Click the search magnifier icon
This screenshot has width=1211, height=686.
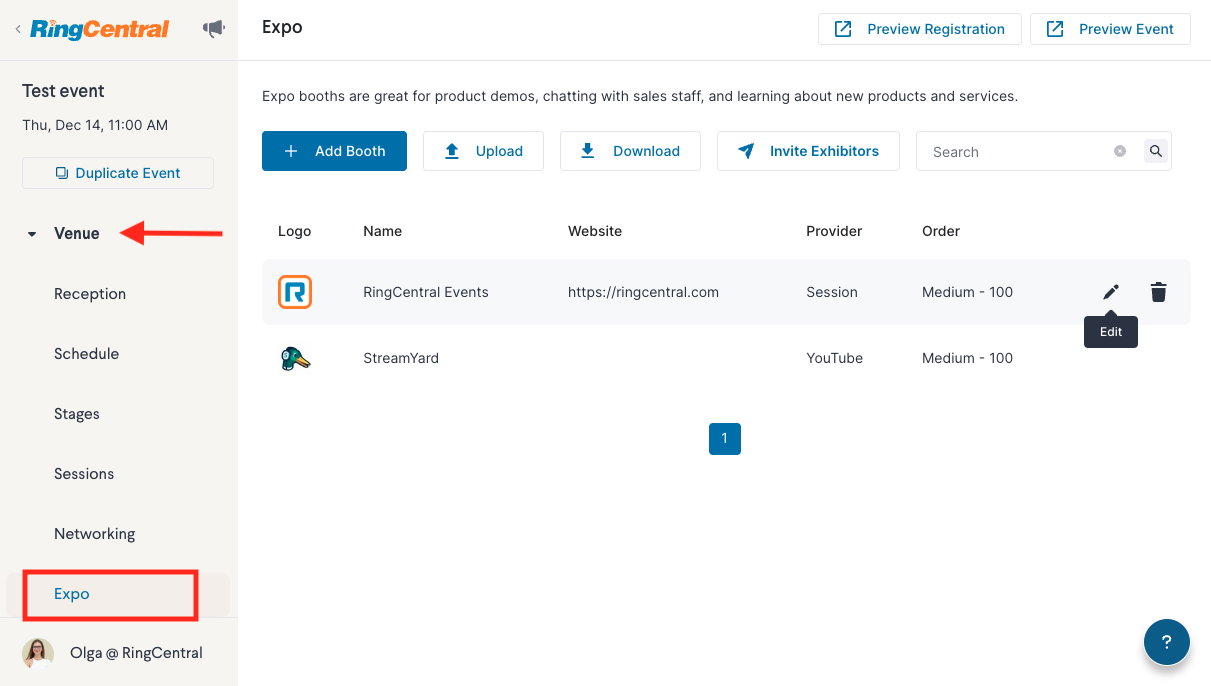click(1156, 151)
